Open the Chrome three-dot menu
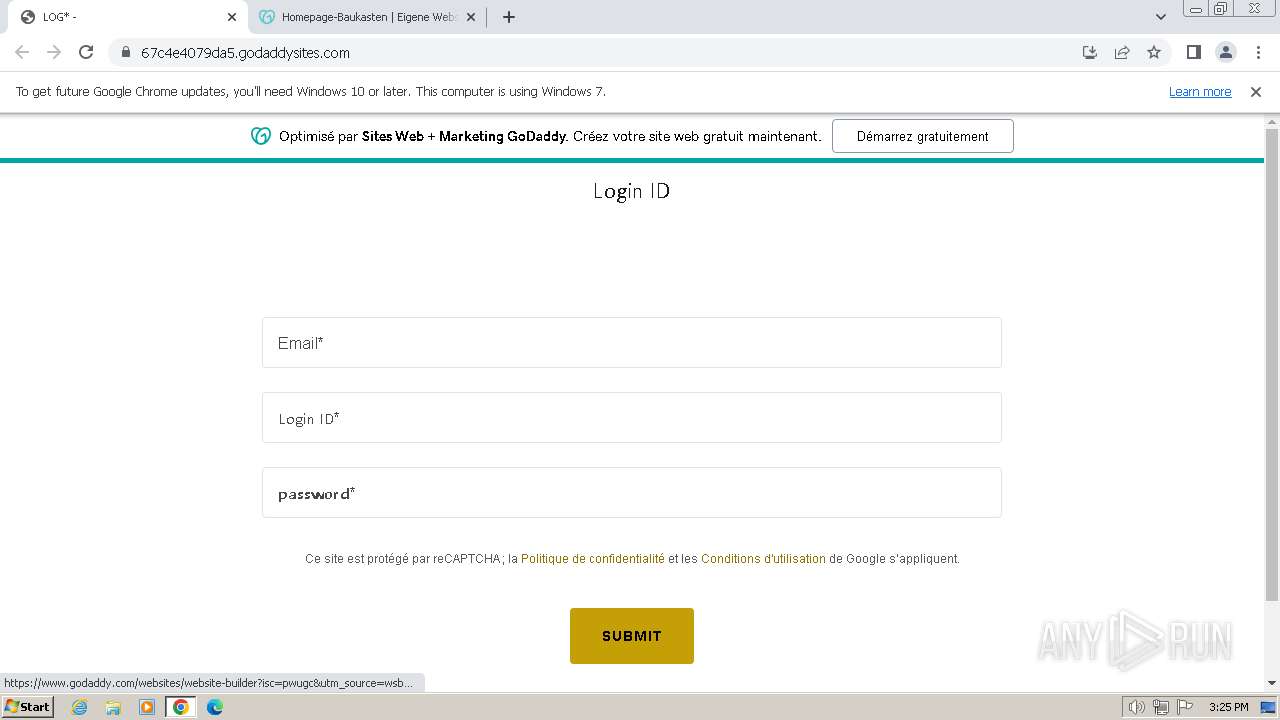 coord(1258,52)
